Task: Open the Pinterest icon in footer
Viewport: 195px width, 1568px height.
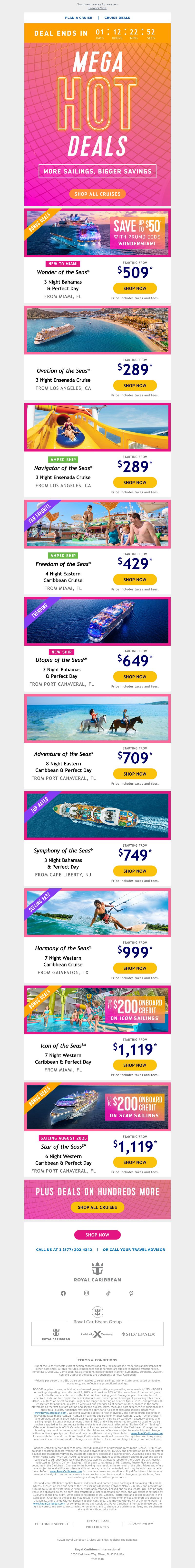Action: 131,1293
